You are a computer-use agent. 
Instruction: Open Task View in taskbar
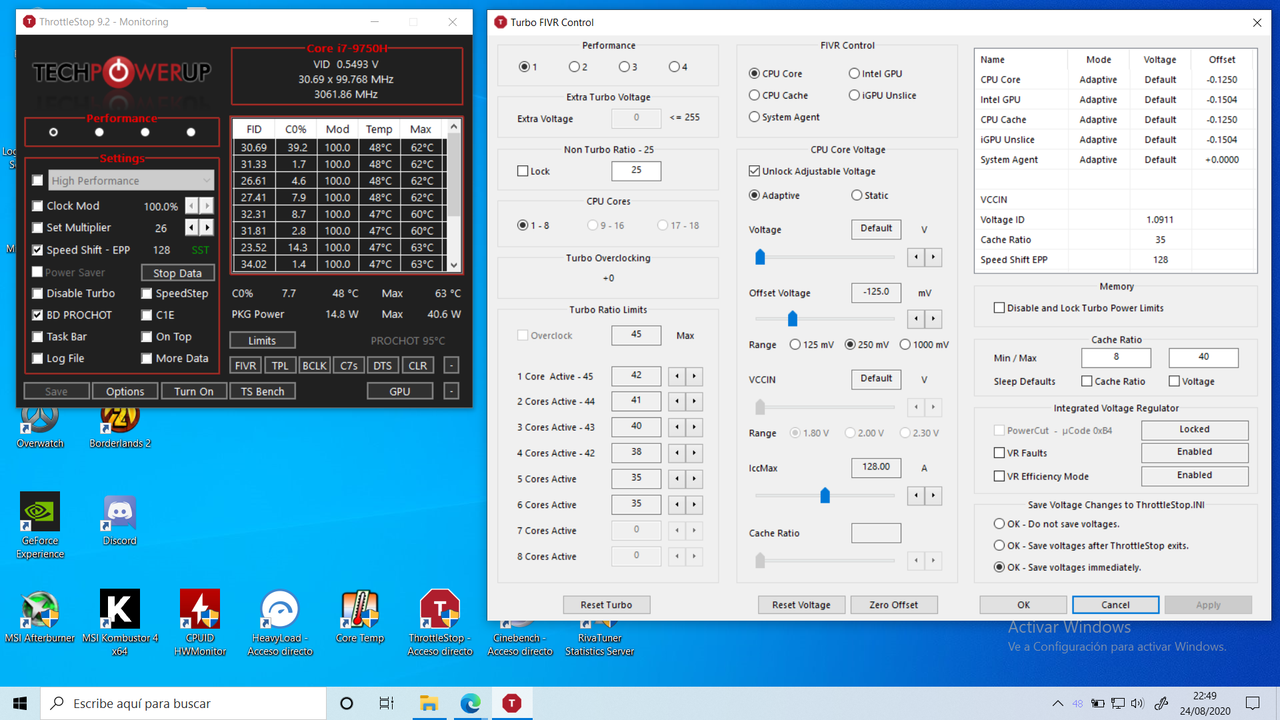click(386, 703)
